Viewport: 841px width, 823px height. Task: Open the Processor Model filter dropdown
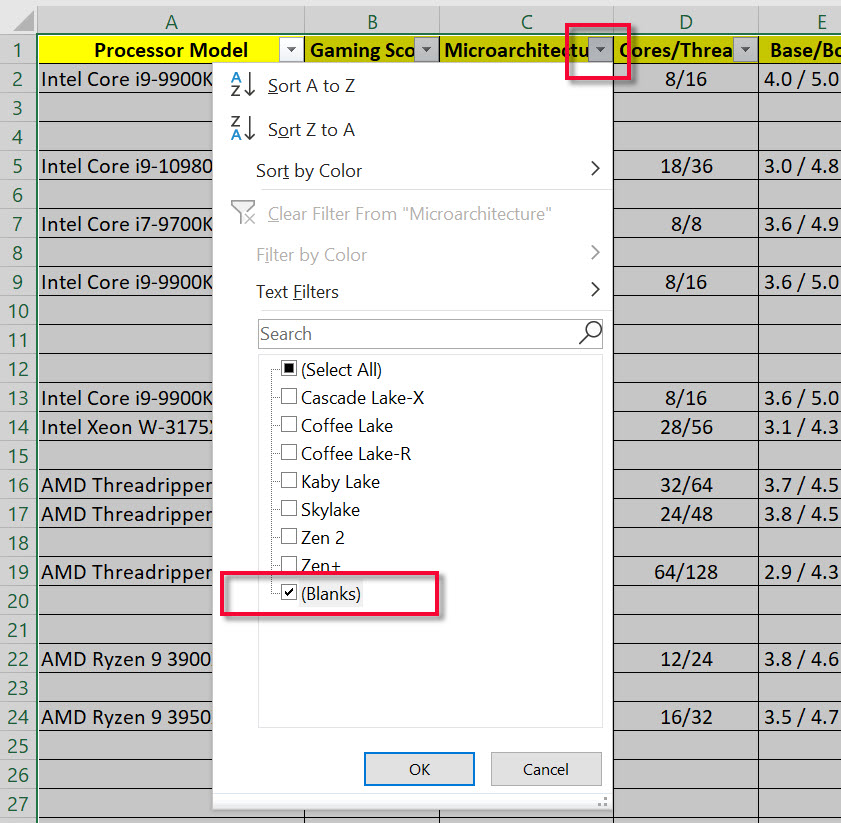(x=290, y=49)
